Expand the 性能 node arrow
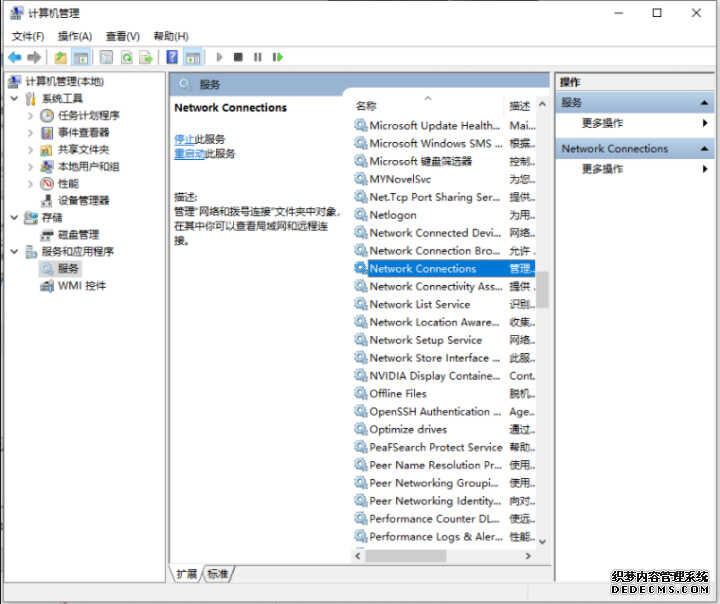 [x=30, y=184]
